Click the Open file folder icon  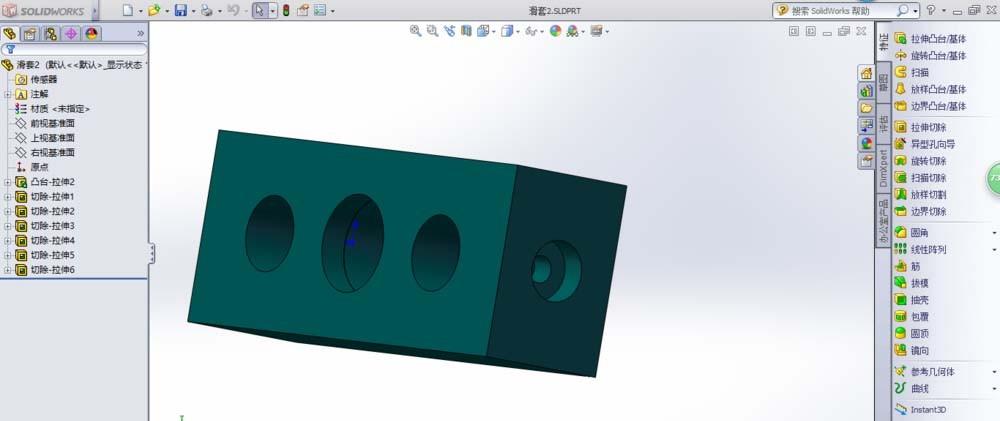point(154,10)
